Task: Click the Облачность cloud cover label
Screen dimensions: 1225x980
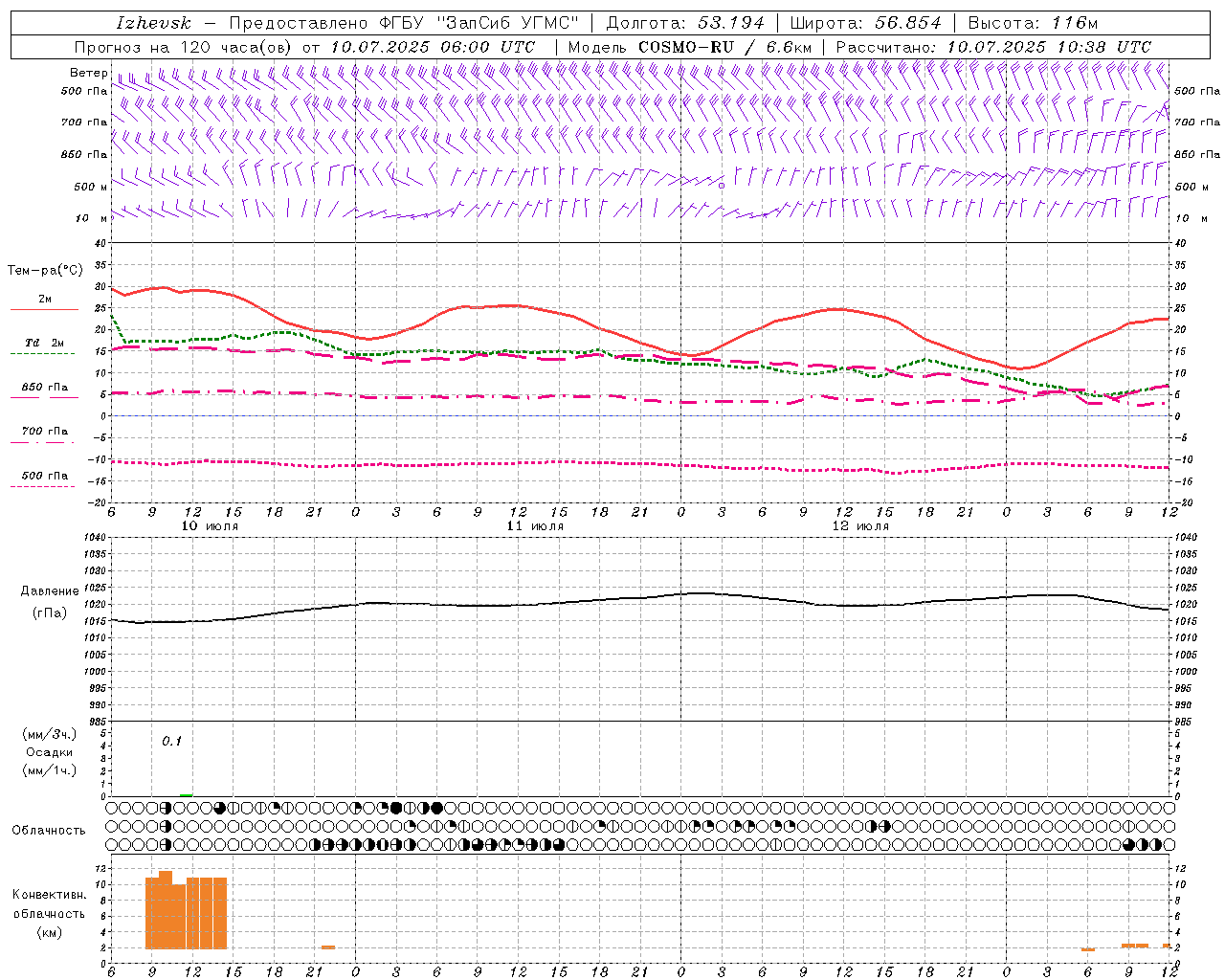Action: pyautogui.click(x=49, y=830)
